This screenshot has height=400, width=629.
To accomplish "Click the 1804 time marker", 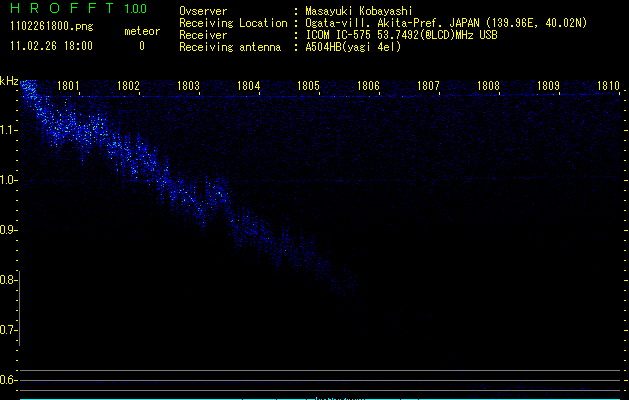I will click(x=248, y=86).
